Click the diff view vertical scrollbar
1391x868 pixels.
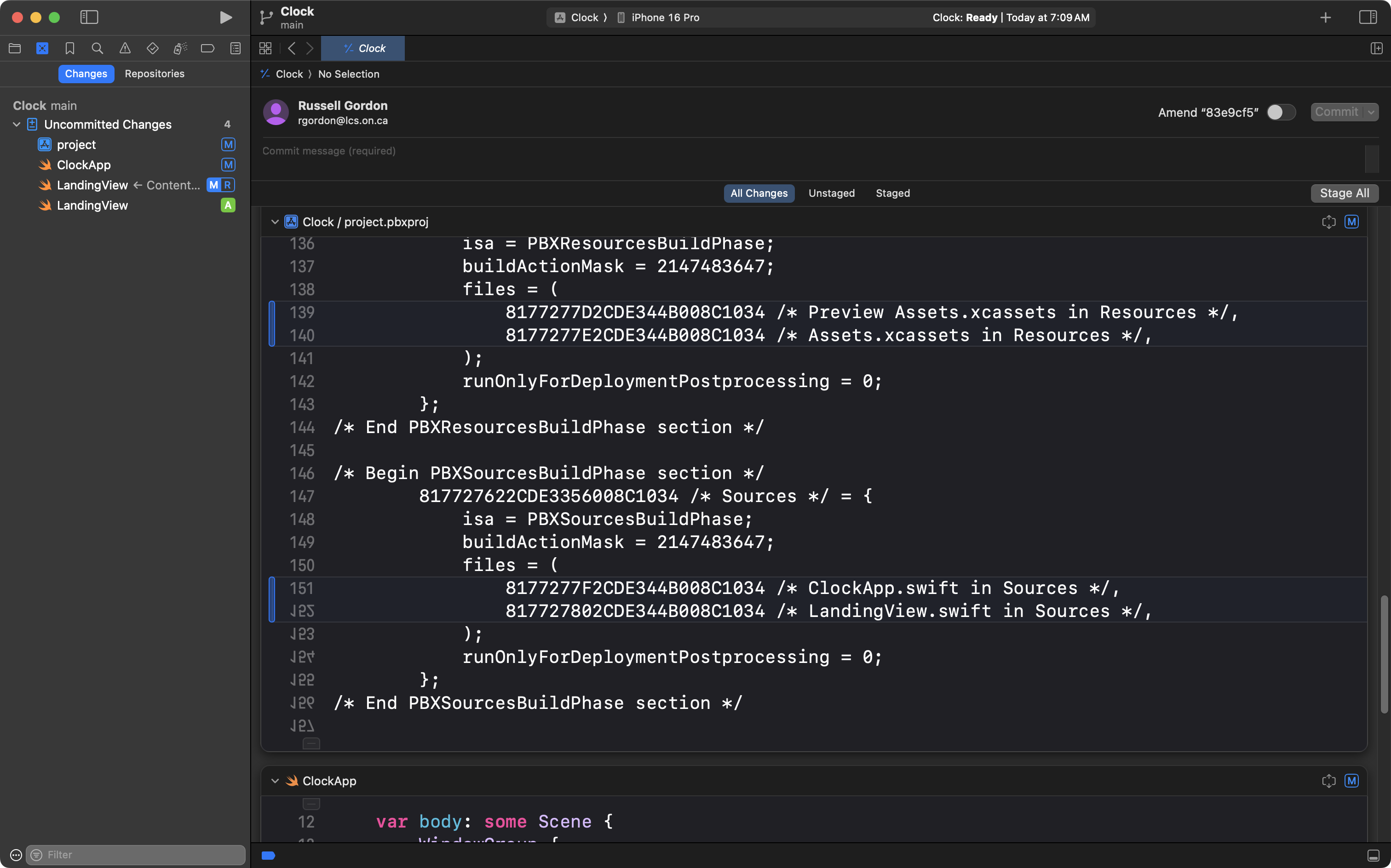[x=1384, y=654]
